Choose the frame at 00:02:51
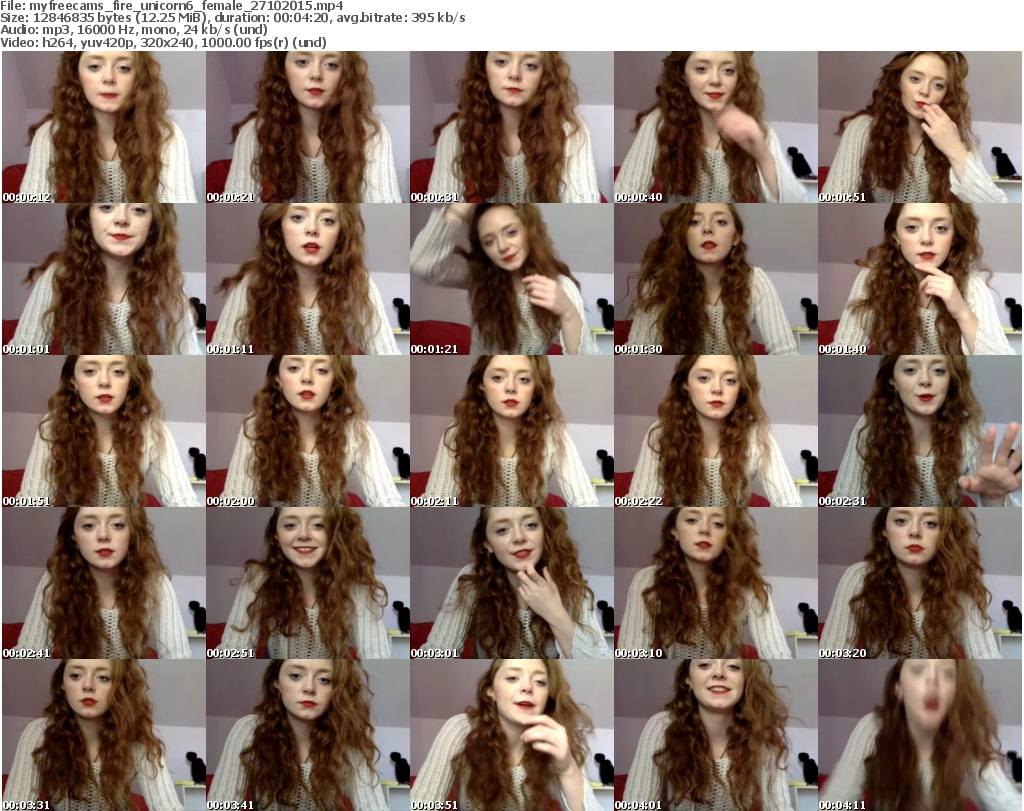1024x811 pixels. [x=308, y=583]
